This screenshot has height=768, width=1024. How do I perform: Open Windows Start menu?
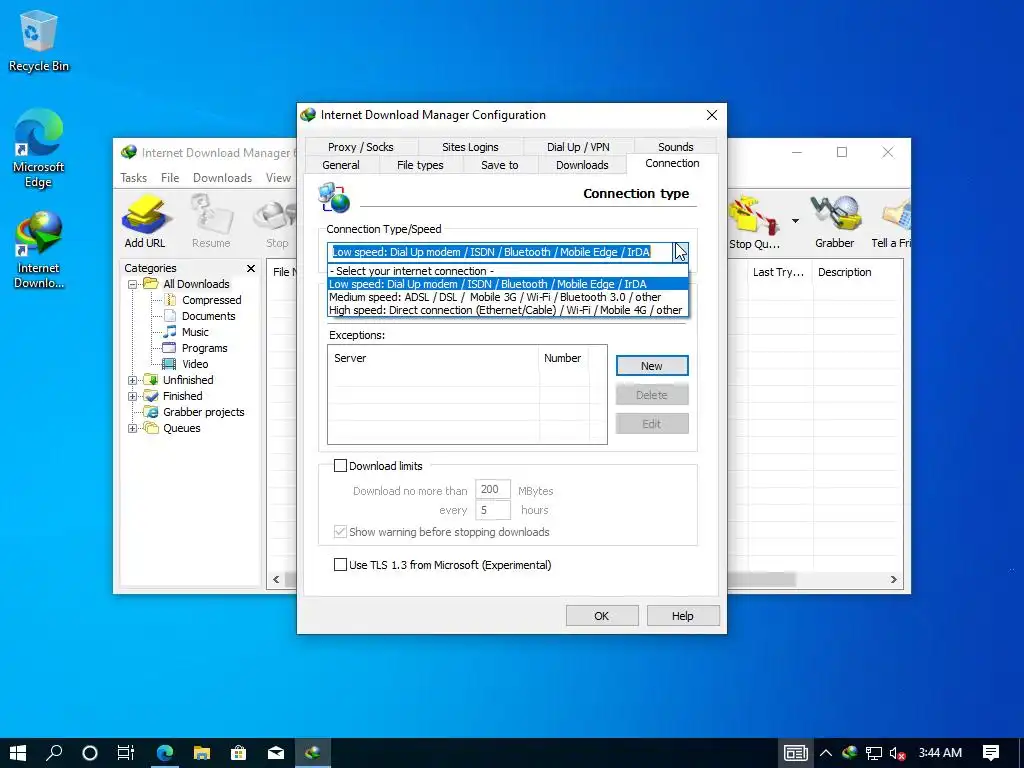[18, 753]
